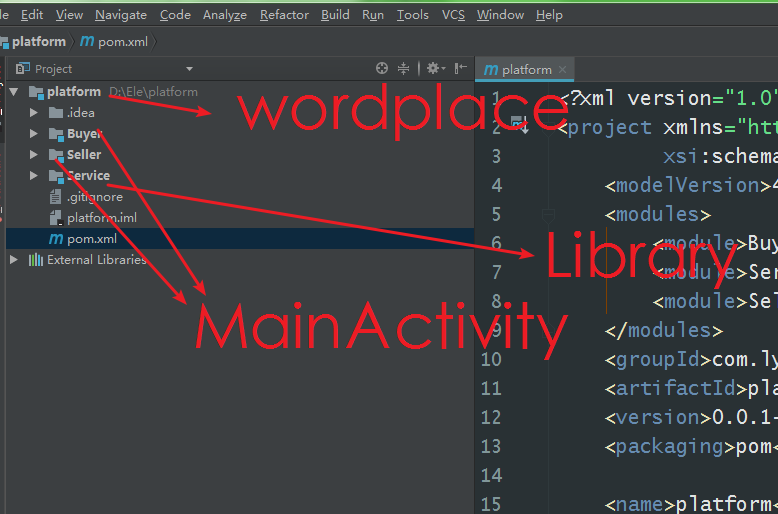Select the Seller module
The width and height of the screenshot is (778, 514).
click(84, 155)
